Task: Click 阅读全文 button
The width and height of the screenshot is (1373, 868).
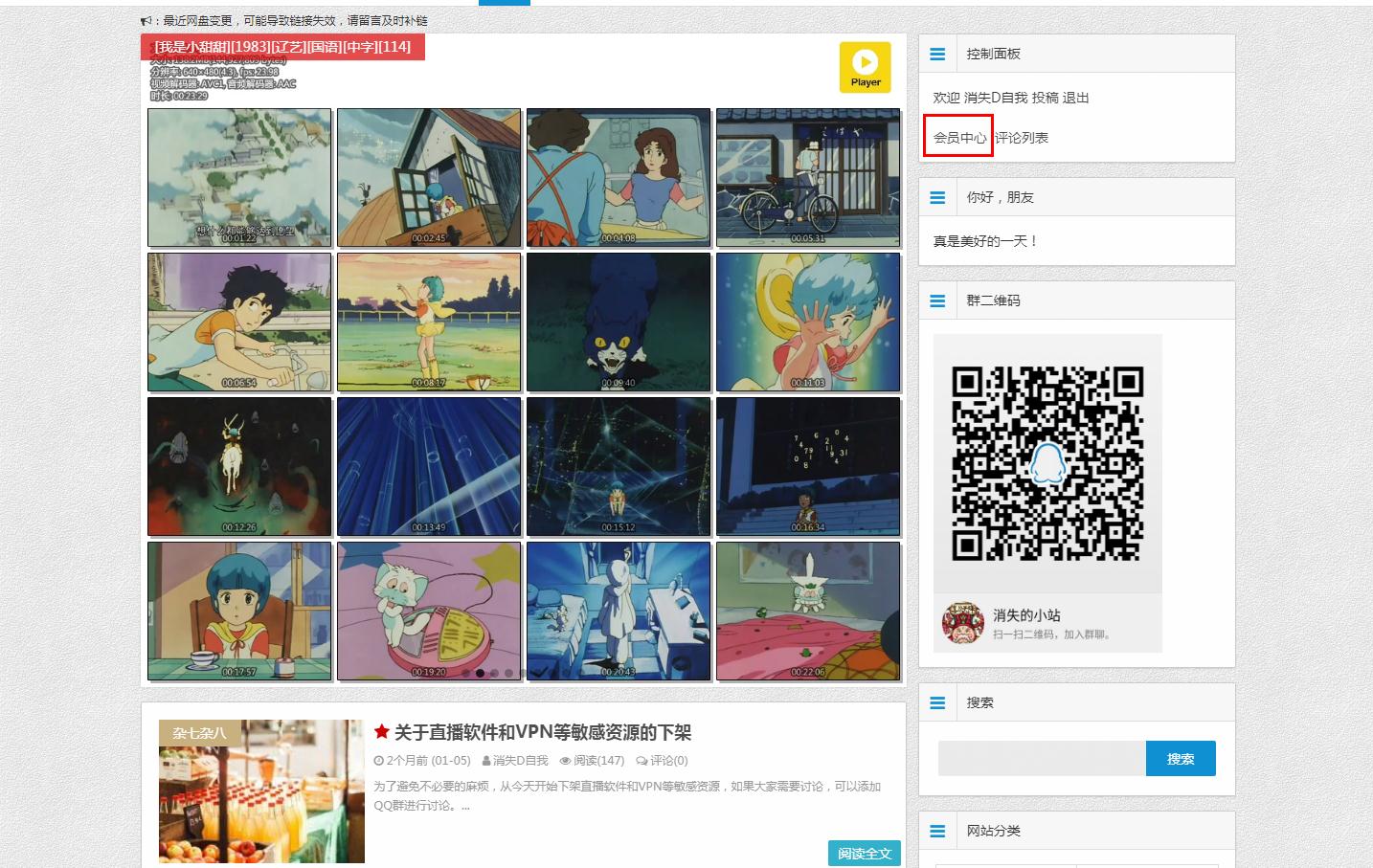Action: tap(865, 854)
